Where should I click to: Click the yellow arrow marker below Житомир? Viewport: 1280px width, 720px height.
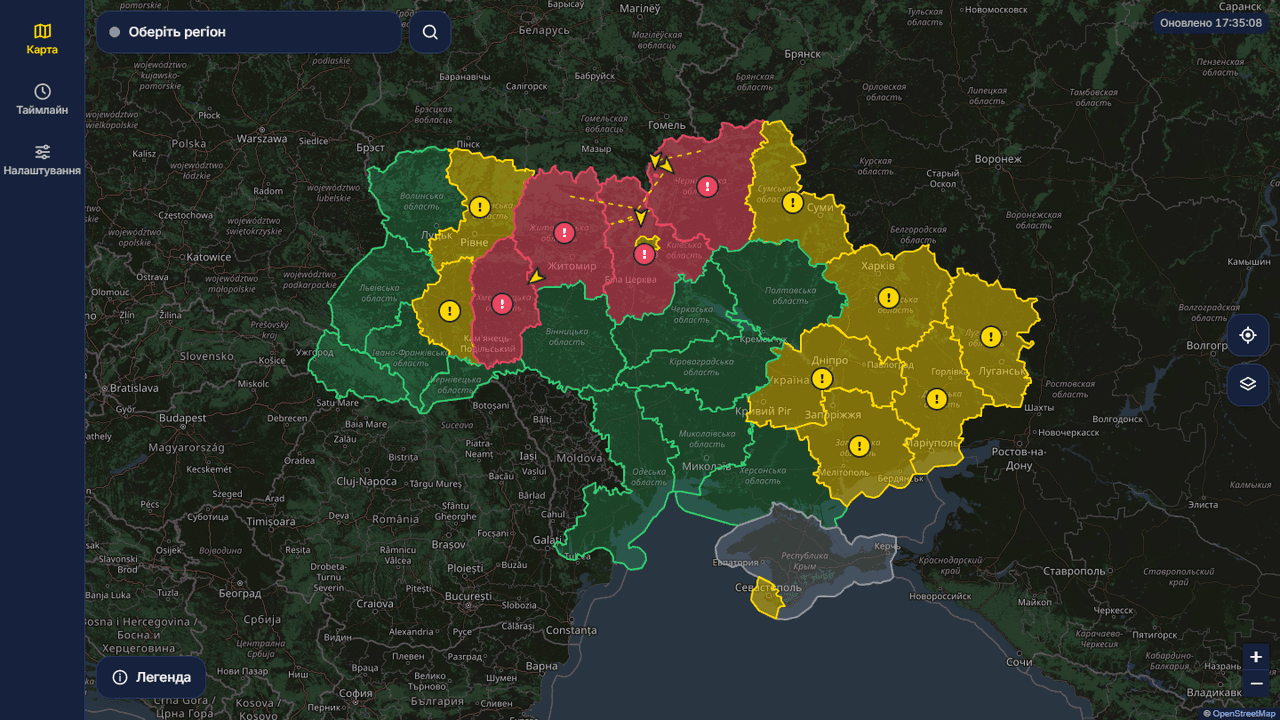point(537,276)
